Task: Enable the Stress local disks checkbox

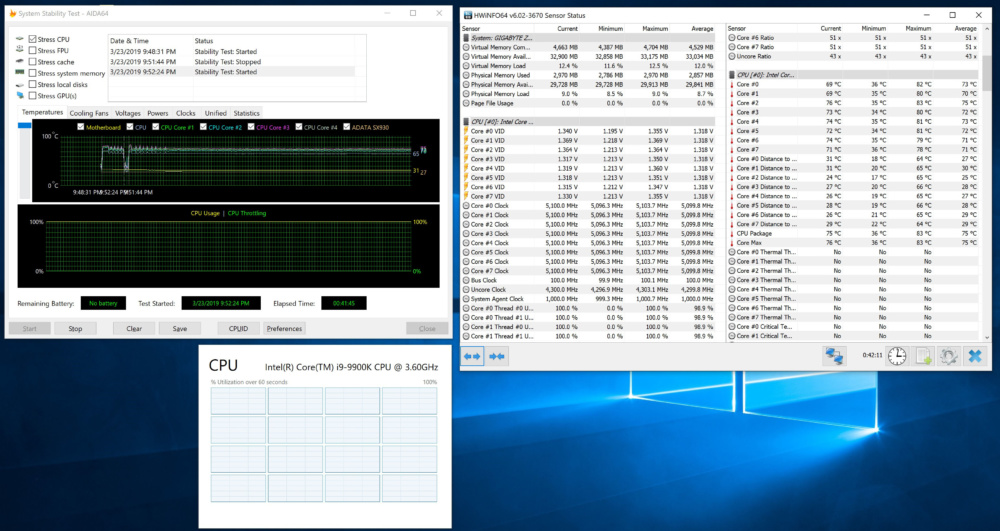Action: pyautogui.click(x=33, y=84)
